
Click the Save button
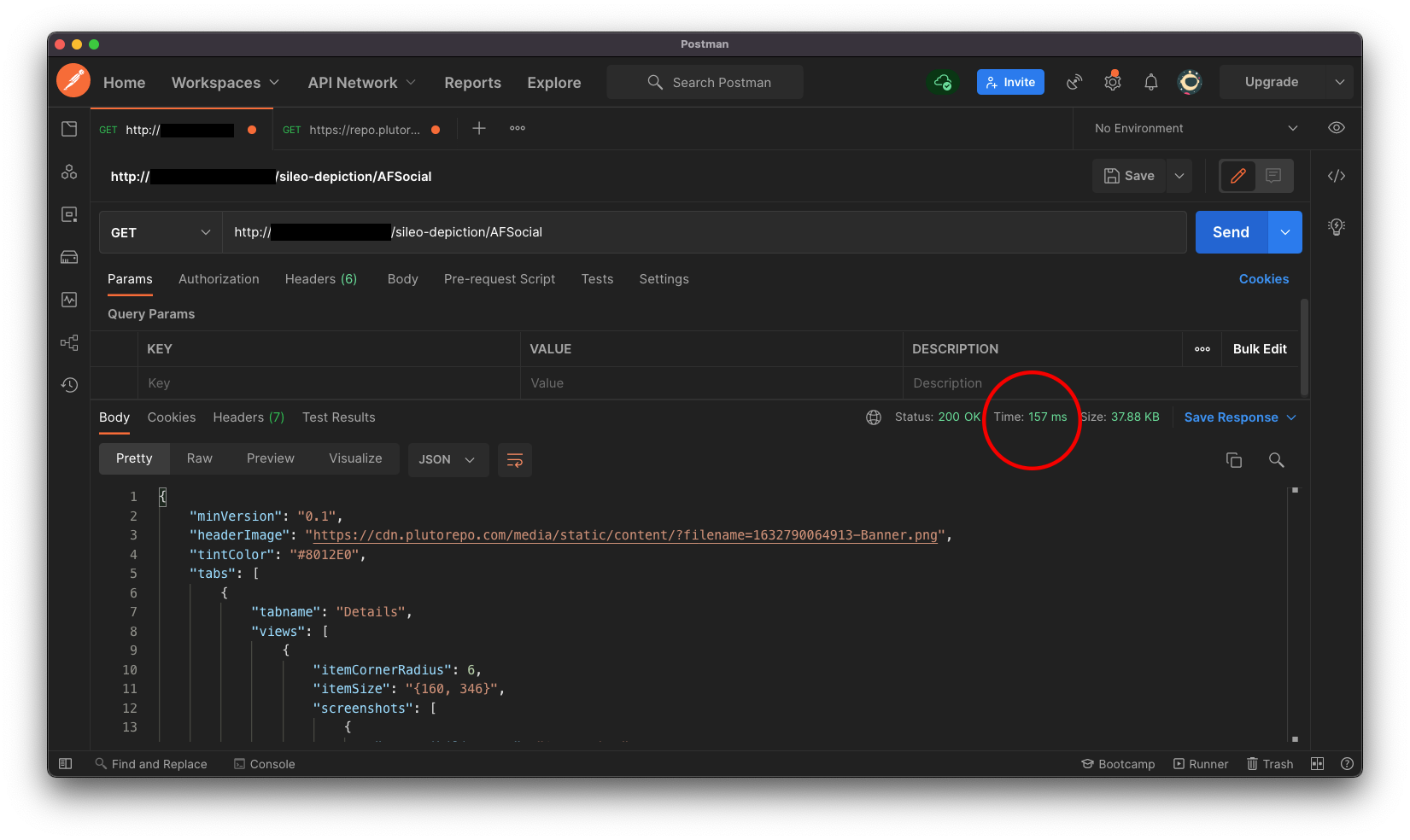click(x=1129, y=176)
